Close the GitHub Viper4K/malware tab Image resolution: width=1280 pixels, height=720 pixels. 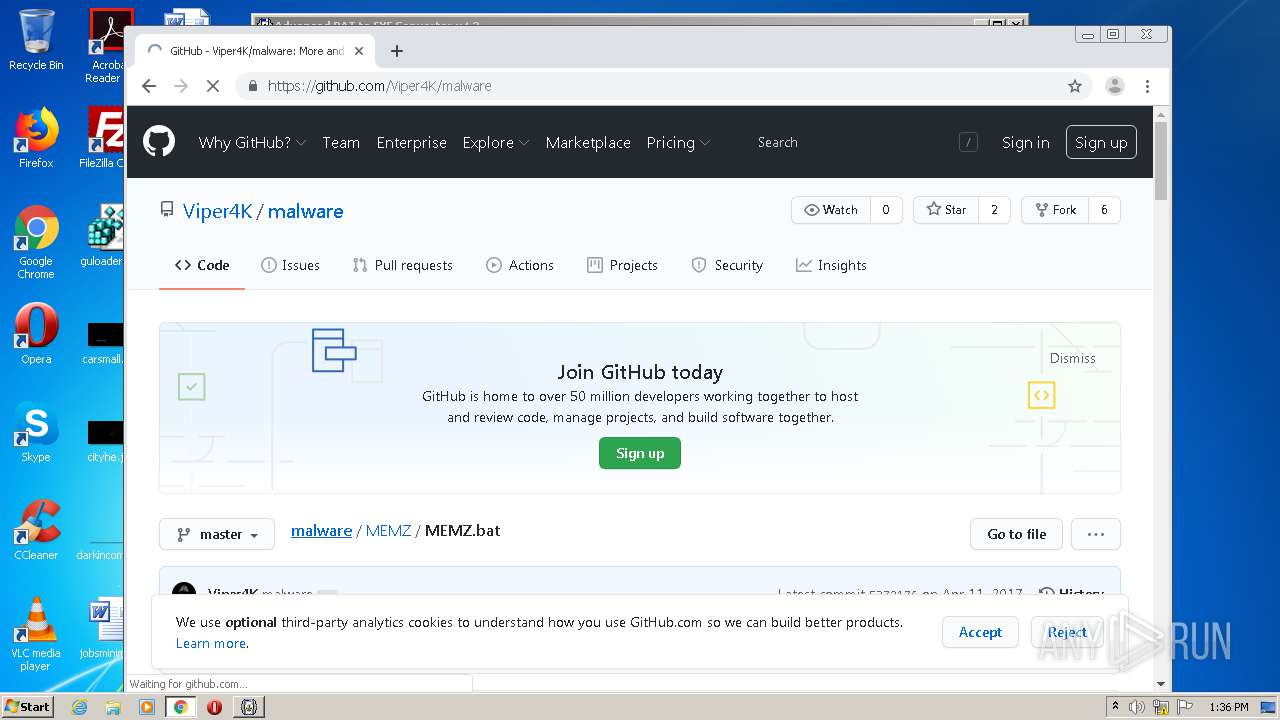point(359,51)
